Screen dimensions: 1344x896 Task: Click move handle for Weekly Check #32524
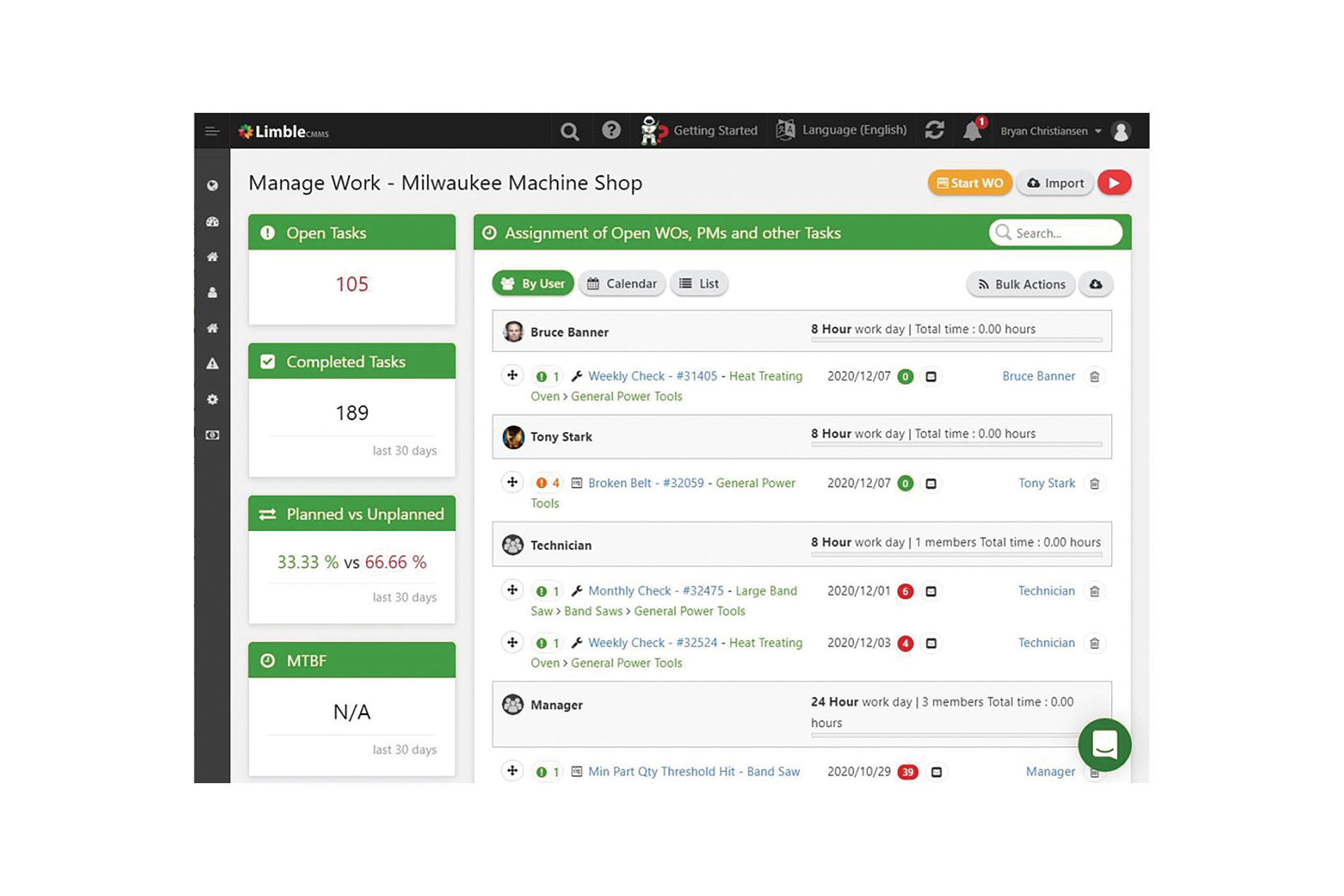[512, 642]
